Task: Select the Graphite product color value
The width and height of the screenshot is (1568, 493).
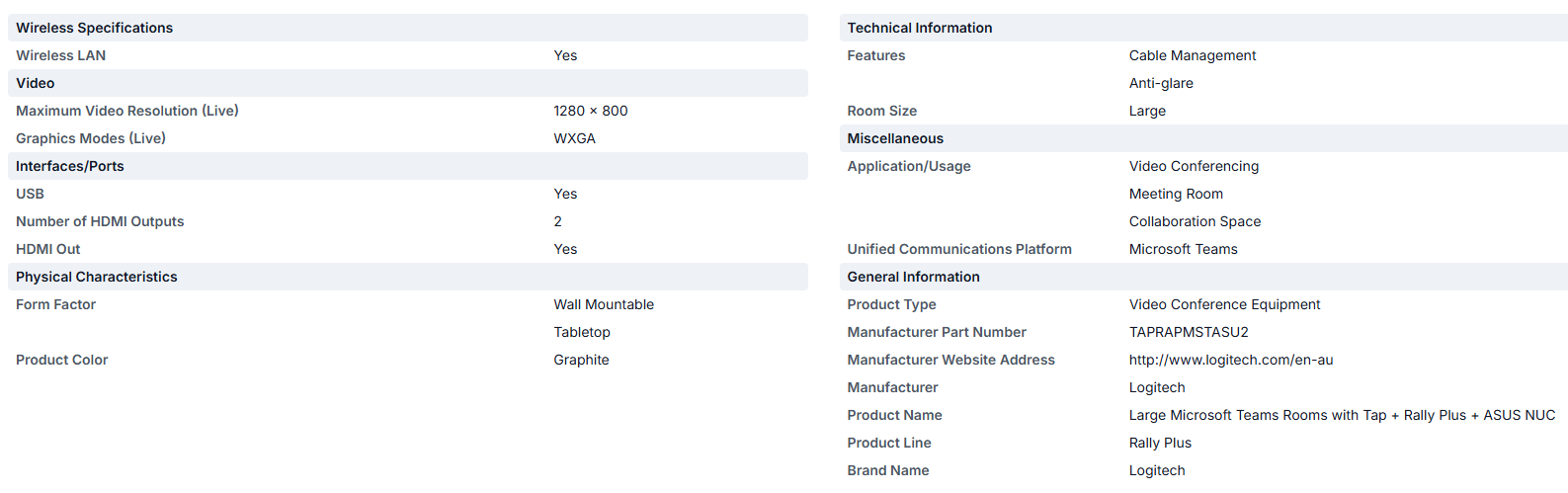Action: (581, 360)
